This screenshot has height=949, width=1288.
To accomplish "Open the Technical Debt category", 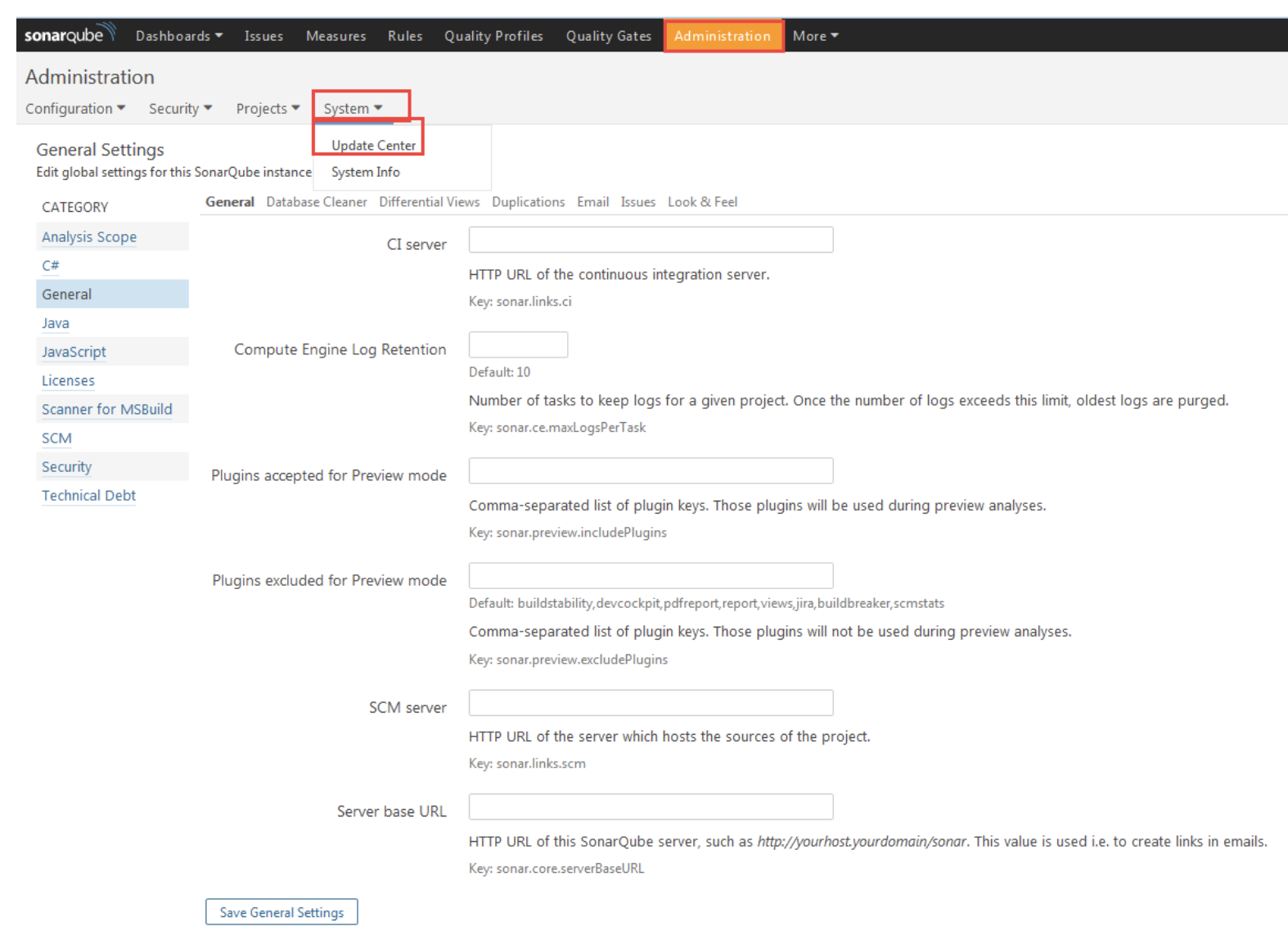I will coord(88,496).
